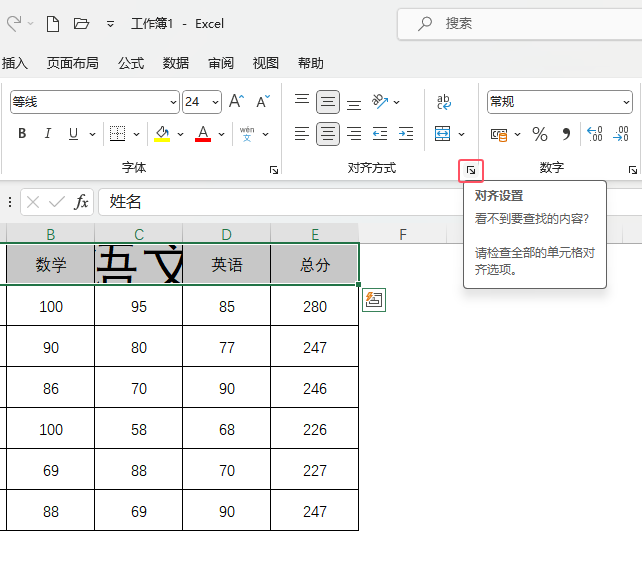Toggle Bold formatting
The height and width of the screenshot is (578, 642).
coord(22,133)
